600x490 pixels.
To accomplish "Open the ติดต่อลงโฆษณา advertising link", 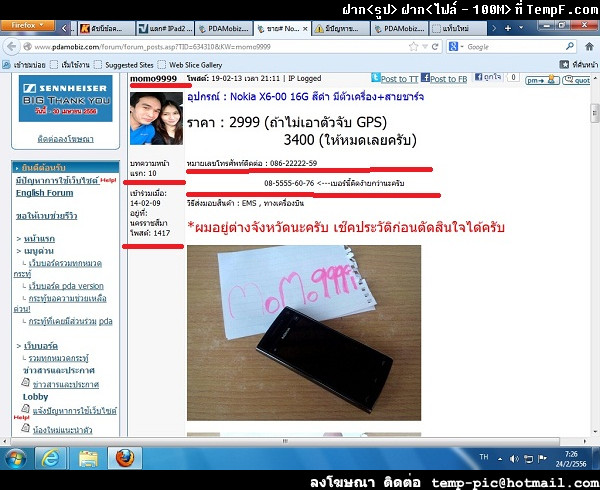I will coord(65,139).
